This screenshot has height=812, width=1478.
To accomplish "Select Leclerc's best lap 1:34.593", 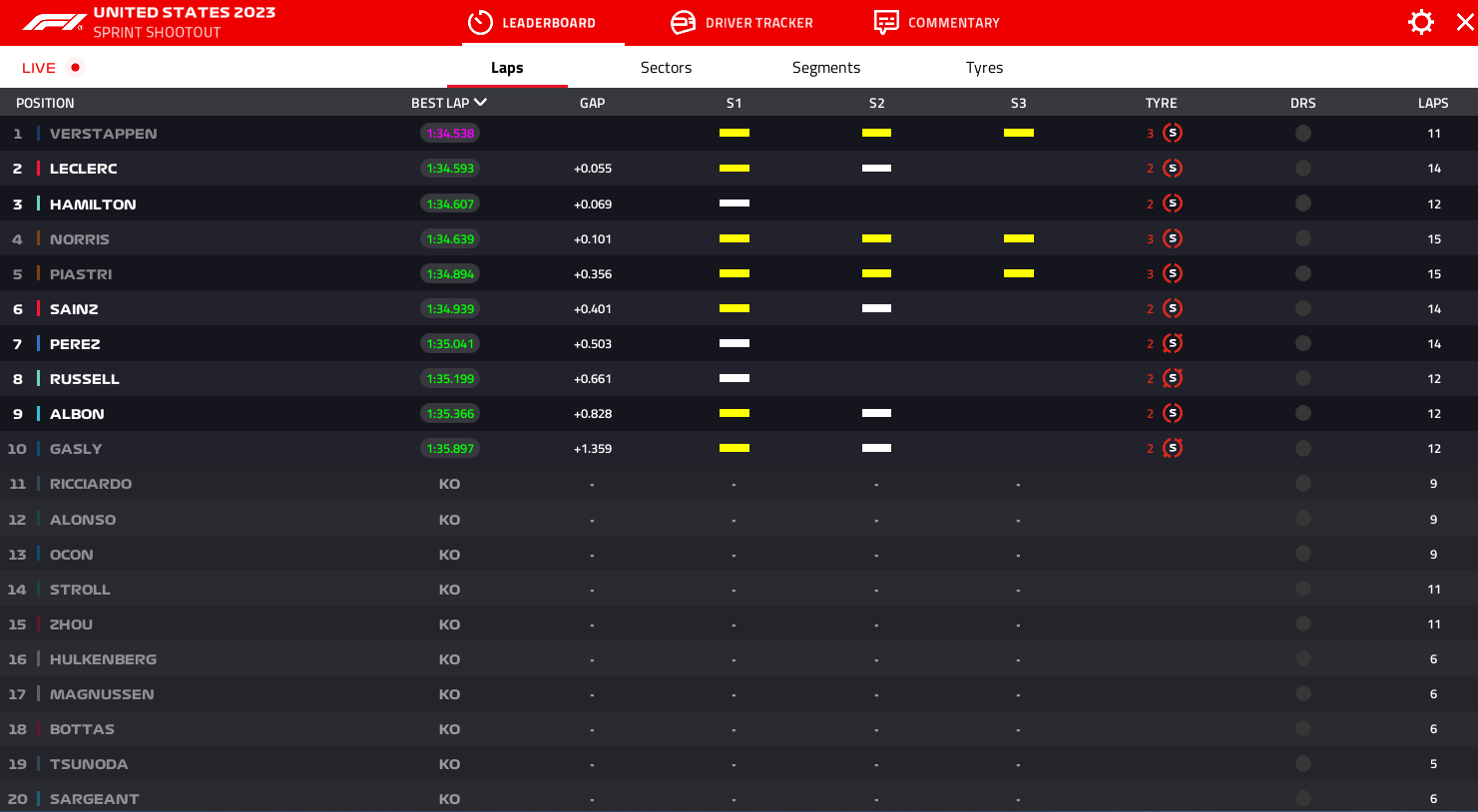I will pos(450,168).
